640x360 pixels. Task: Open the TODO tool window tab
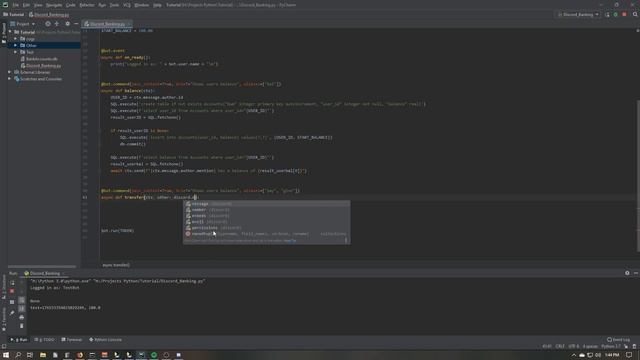44,339
